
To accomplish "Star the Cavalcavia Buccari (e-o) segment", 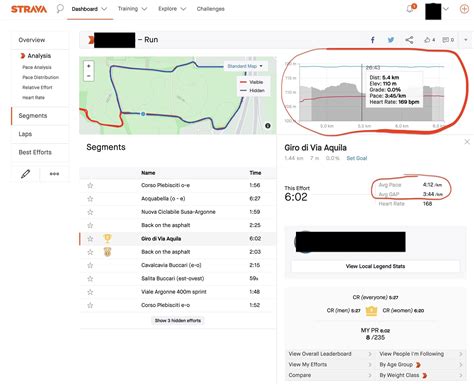I will pos(90,265).
